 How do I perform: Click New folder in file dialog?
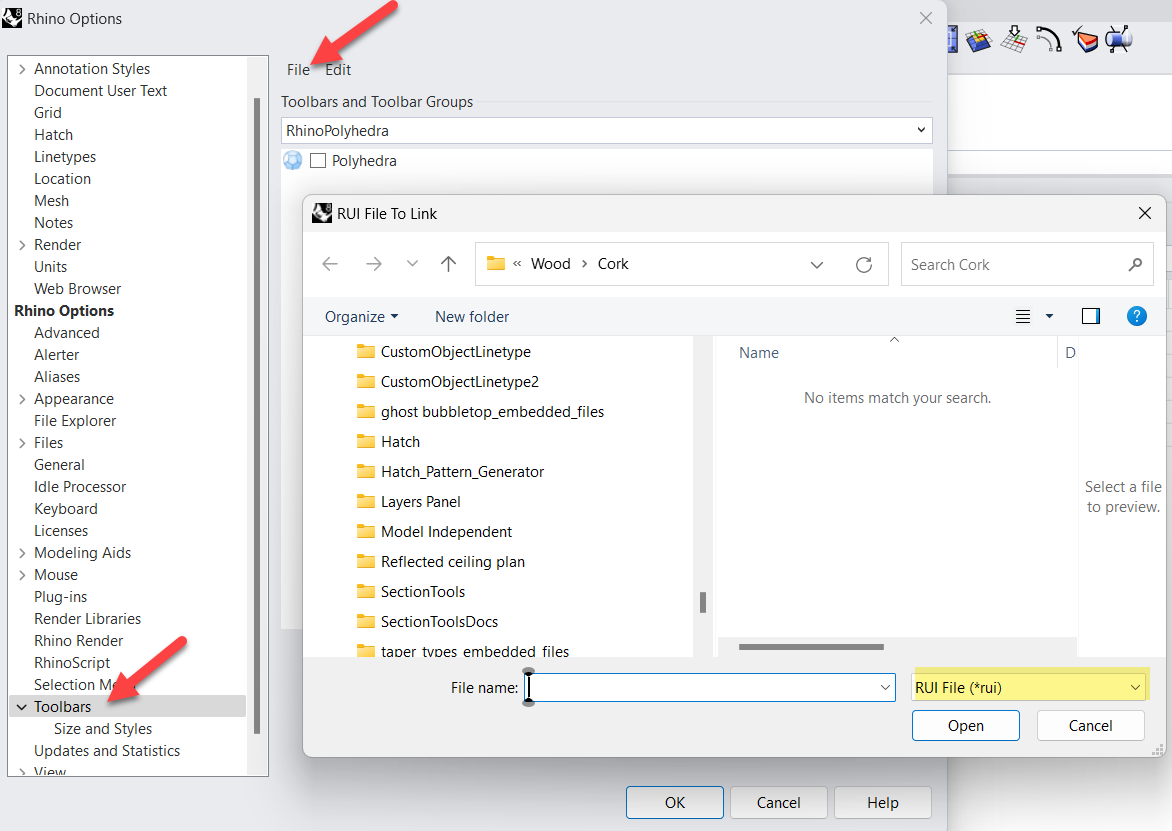click(472, 317)
